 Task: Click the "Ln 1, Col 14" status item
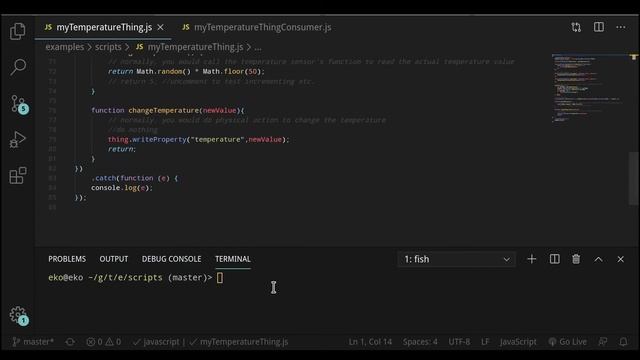(x=370, y=342)
